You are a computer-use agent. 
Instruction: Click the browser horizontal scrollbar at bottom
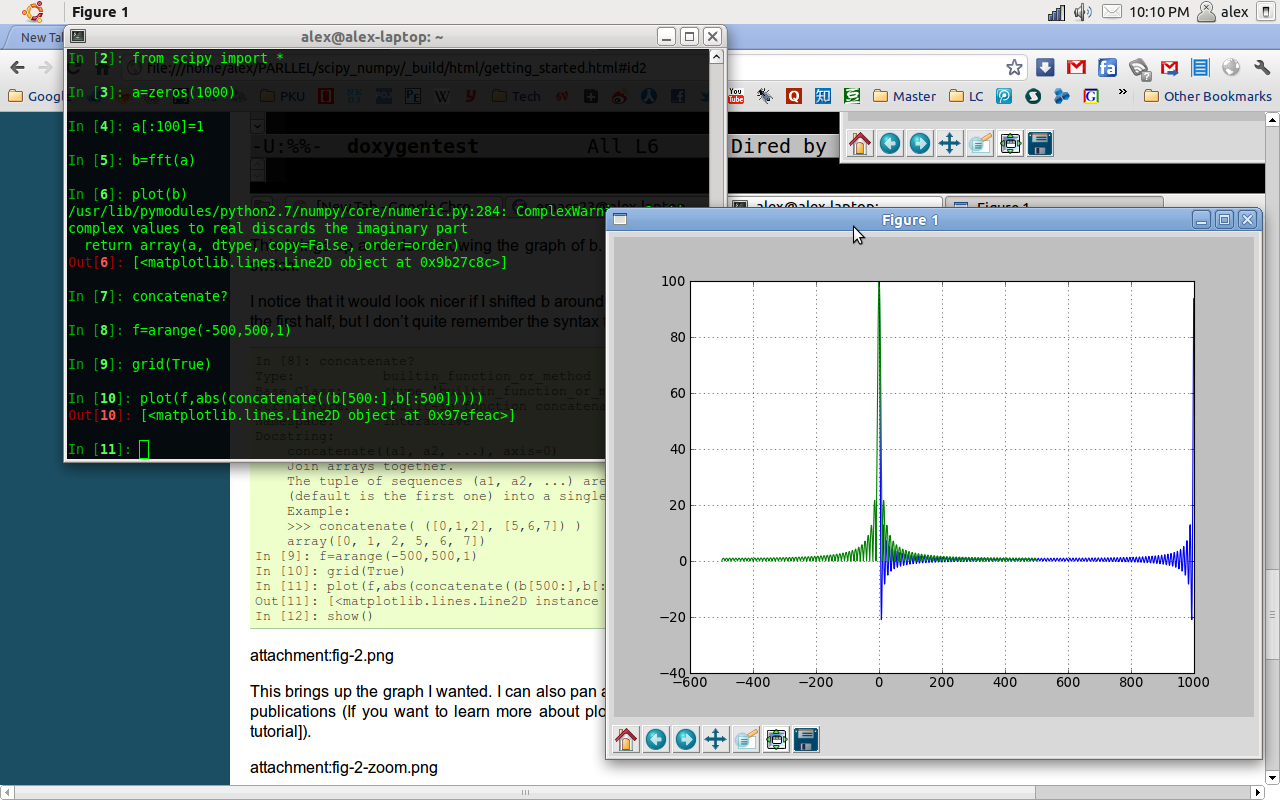point(526,793)
